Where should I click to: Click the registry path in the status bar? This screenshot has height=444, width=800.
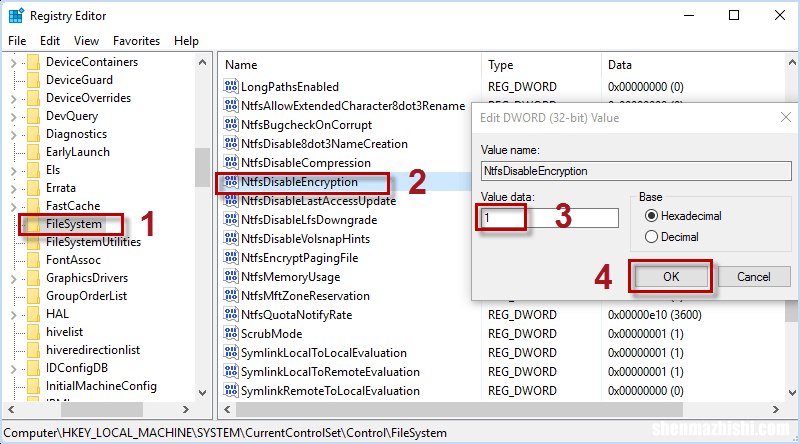225,433
